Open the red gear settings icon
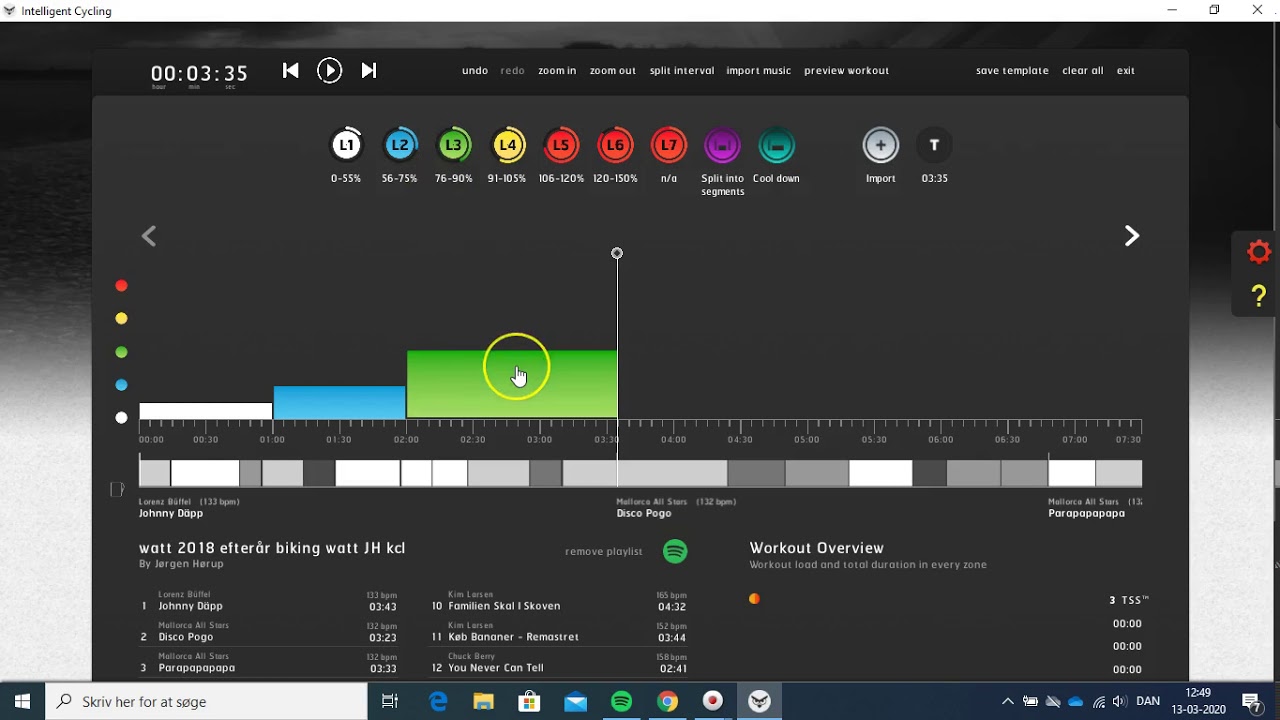The height and width of the screenshot is (720, 1280). click(x=1259, y=252)
